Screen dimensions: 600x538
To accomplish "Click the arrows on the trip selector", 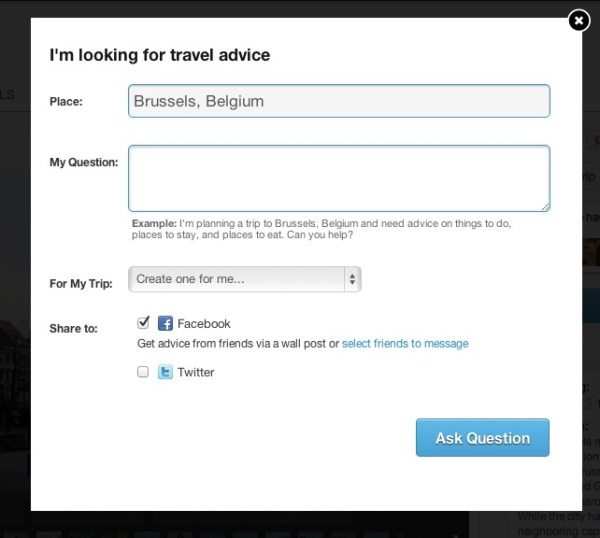I will (x=352, y=280).
